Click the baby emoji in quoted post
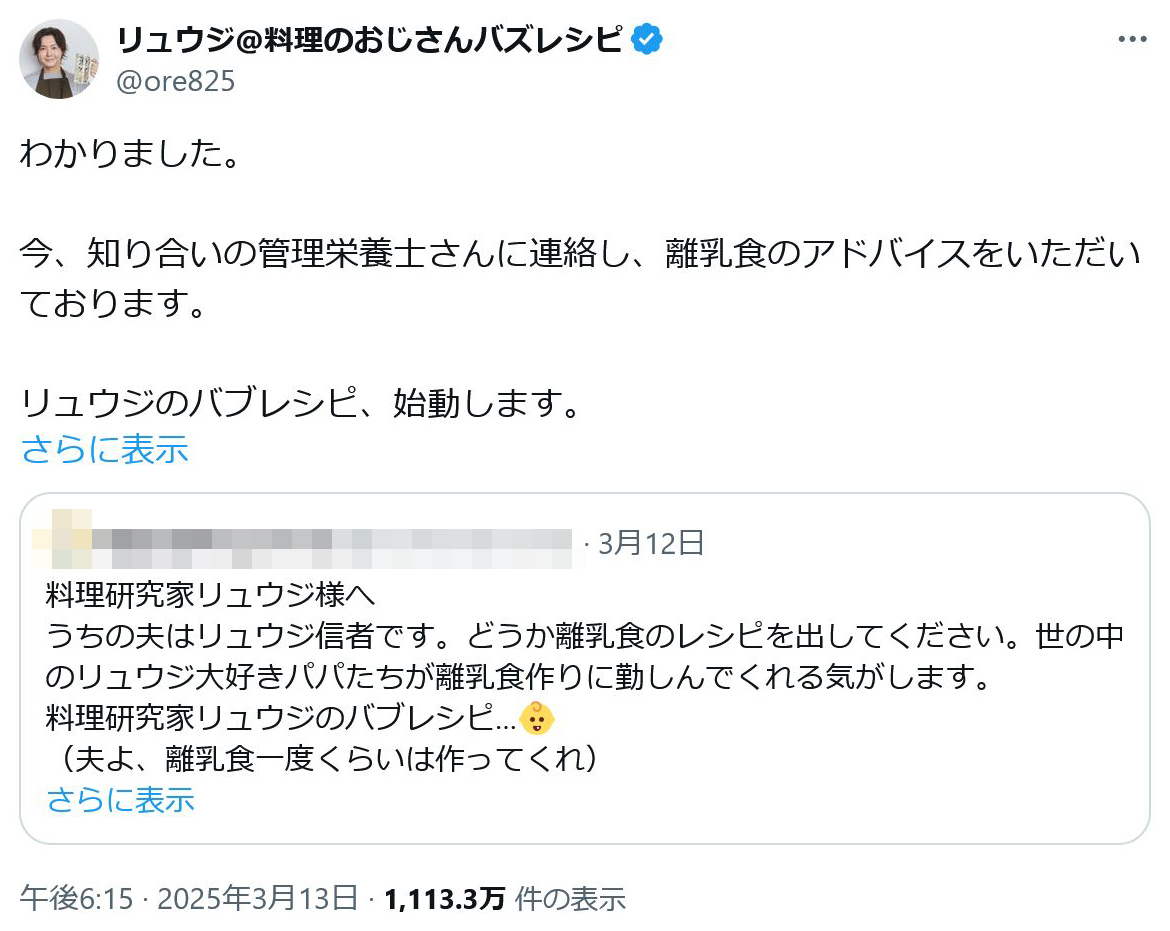 [537, 716]
